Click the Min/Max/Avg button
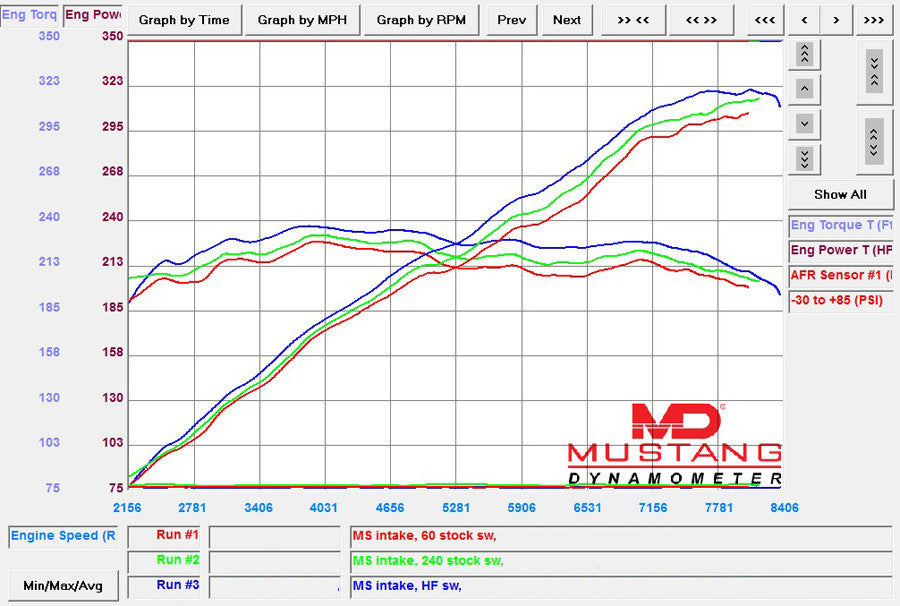 click(x=62, y=585)
